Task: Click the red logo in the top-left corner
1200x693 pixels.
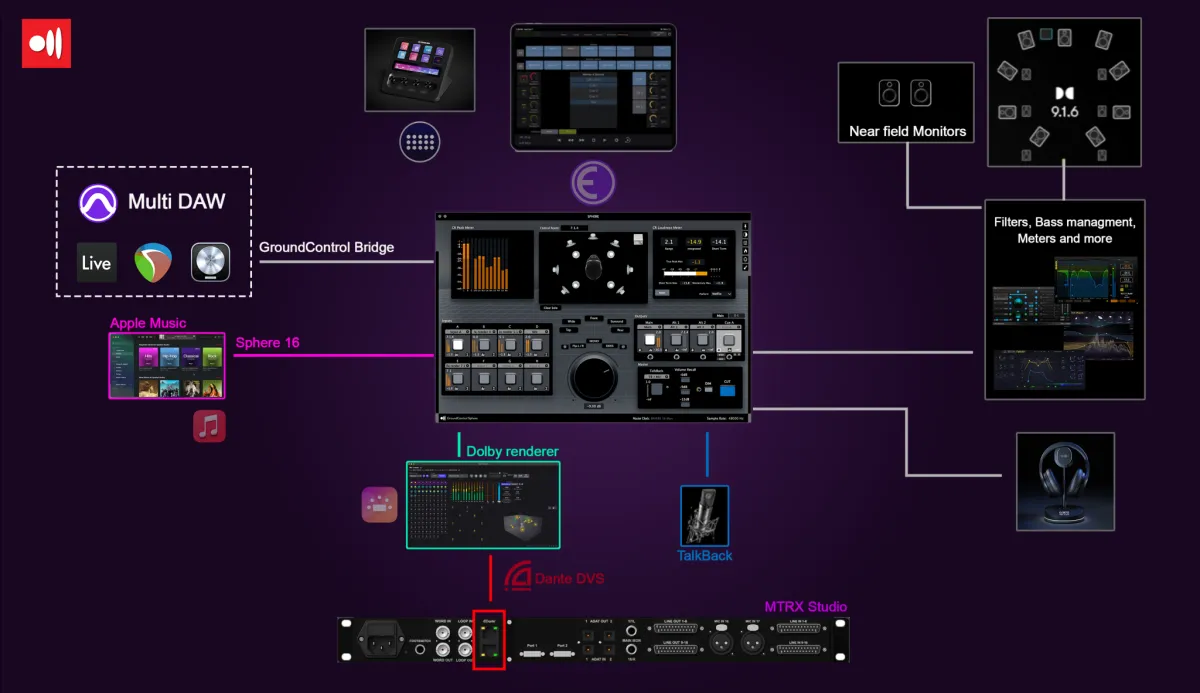Action: tap(46, 43)
